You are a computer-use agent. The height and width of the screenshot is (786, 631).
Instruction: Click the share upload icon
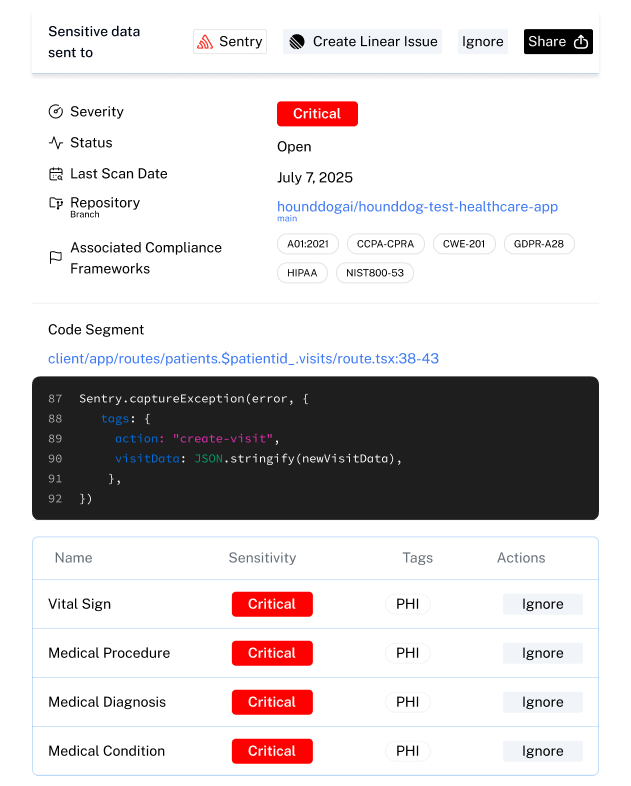click(x=581, y=42)
